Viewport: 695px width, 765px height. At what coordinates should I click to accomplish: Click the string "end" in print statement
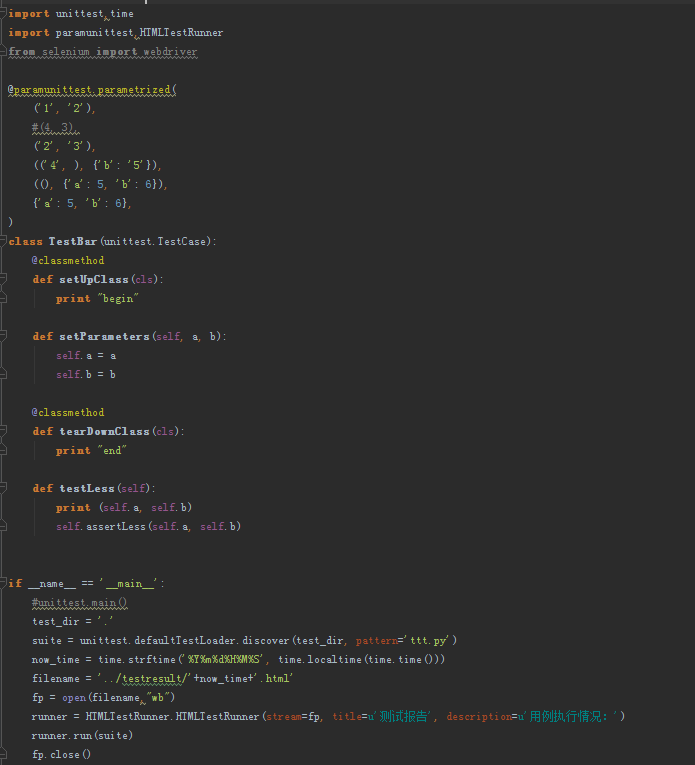tap(112, 451)
